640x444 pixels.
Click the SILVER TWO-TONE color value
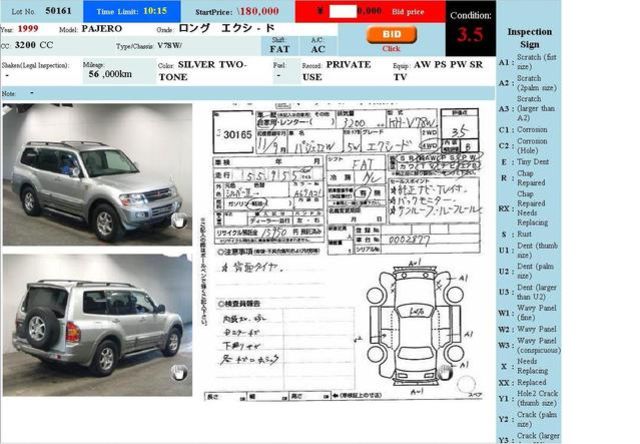(202, 71)
